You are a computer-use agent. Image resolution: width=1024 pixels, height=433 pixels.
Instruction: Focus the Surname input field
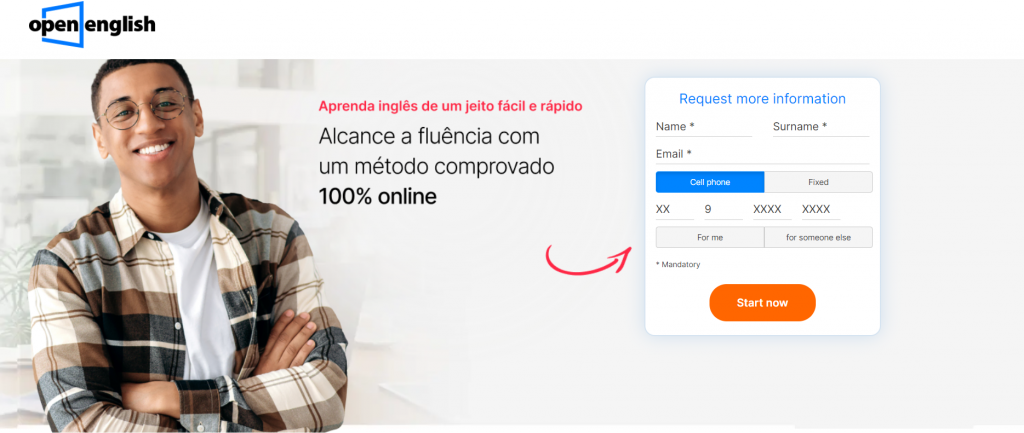pyautogui.click(x=821, y=127)
